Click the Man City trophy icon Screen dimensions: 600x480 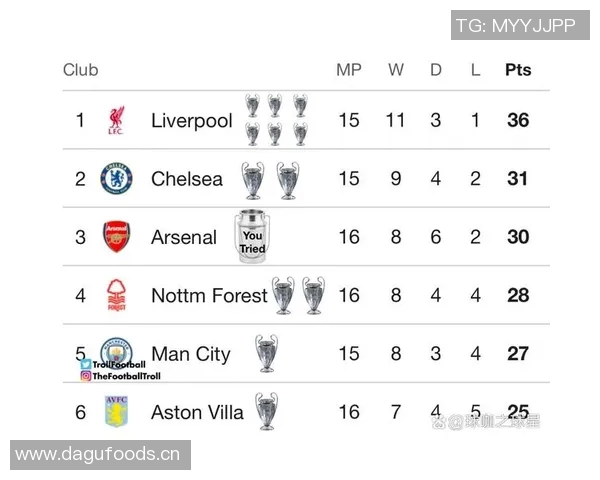(265, 353)
